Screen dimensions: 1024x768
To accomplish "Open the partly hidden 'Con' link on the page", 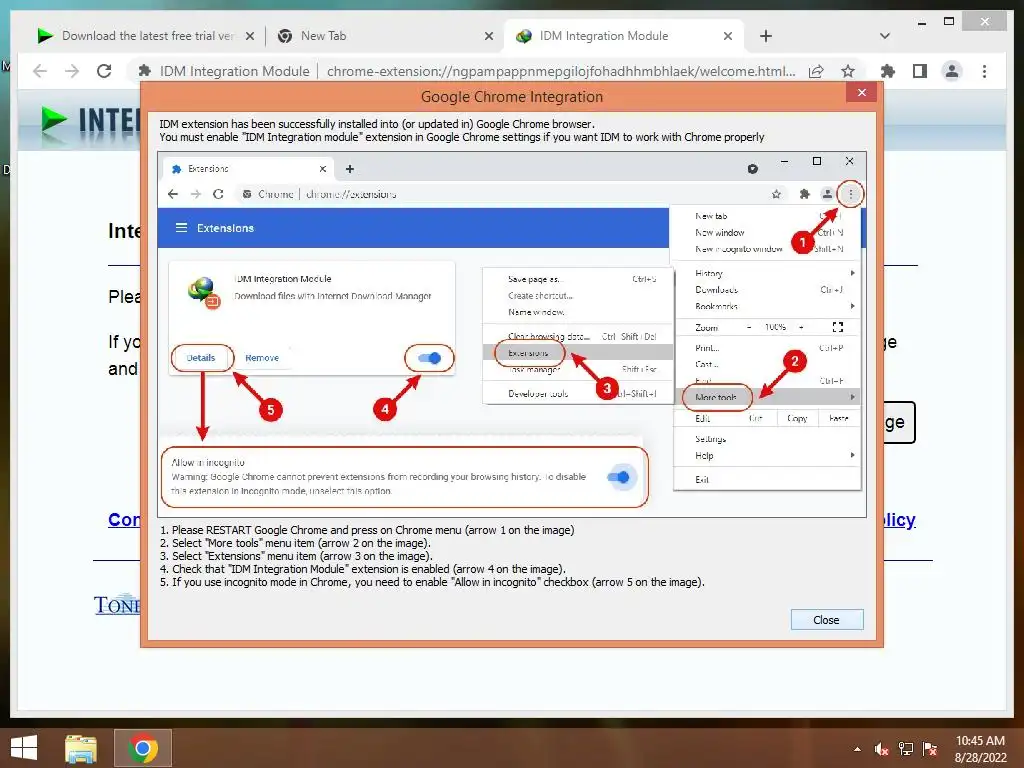I will 124,520.
